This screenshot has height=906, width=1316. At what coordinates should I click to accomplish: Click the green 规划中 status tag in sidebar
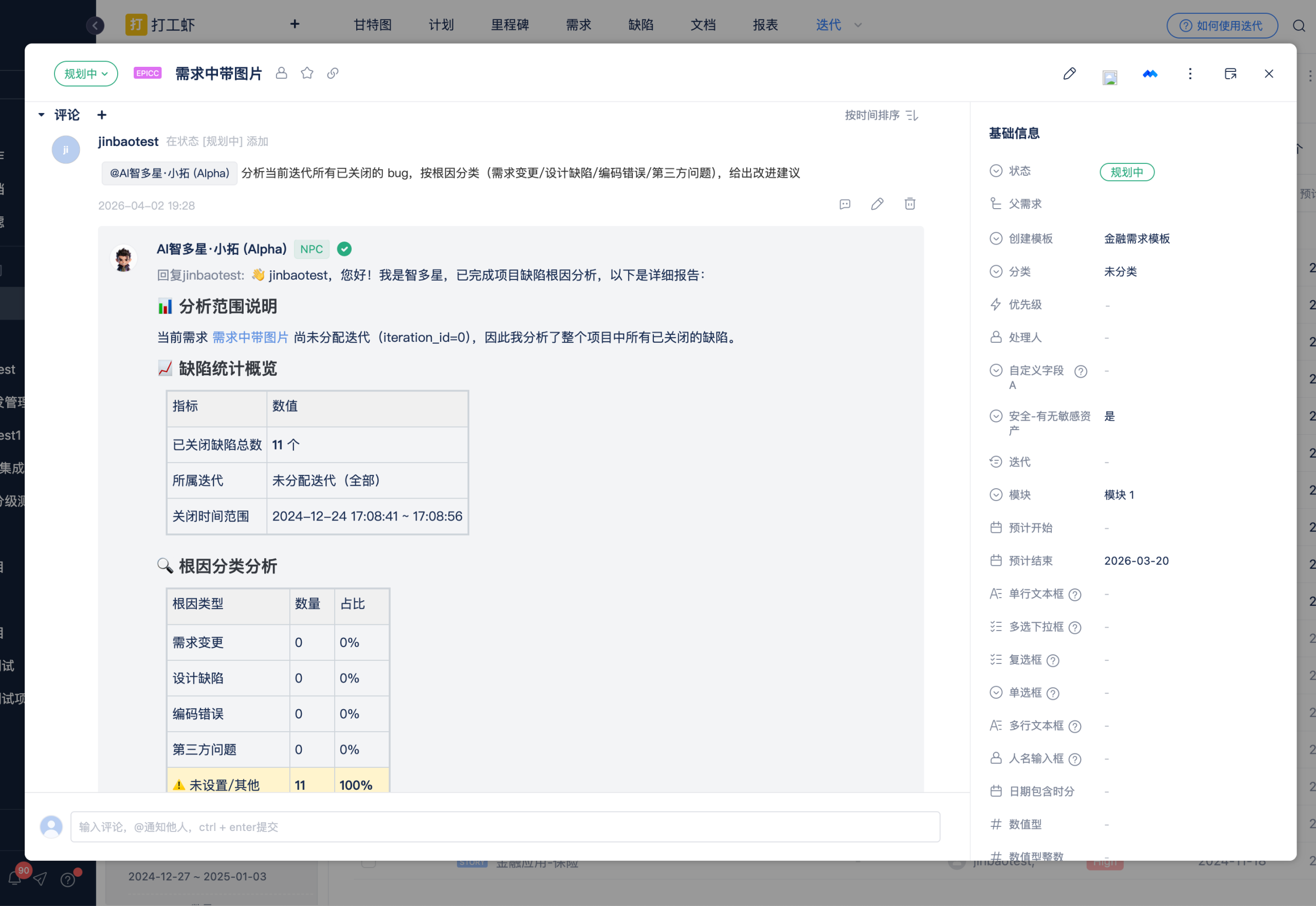1126,172
